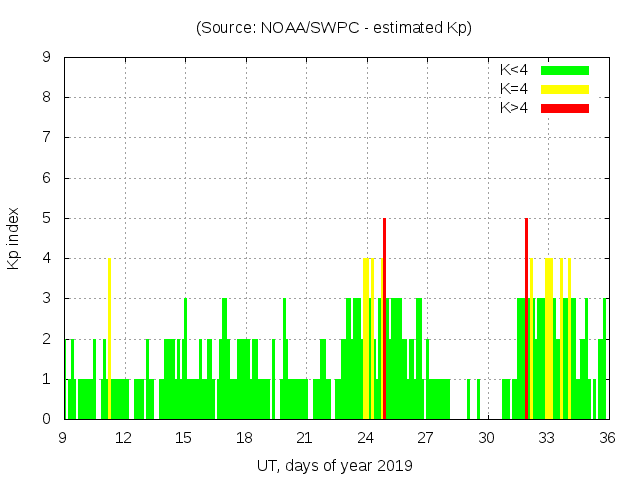Click y-axis tick label 5
Viewport: 640px width, 480px height.
(x=48, y=218)
